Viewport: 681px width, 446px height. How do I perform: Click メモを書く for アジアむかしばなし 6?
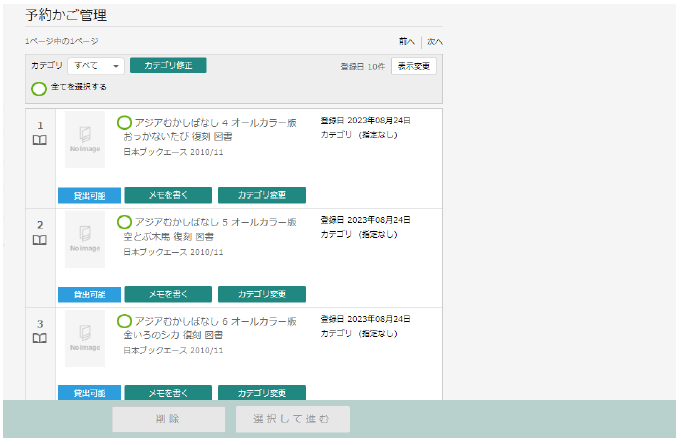[x=168, y=393]
